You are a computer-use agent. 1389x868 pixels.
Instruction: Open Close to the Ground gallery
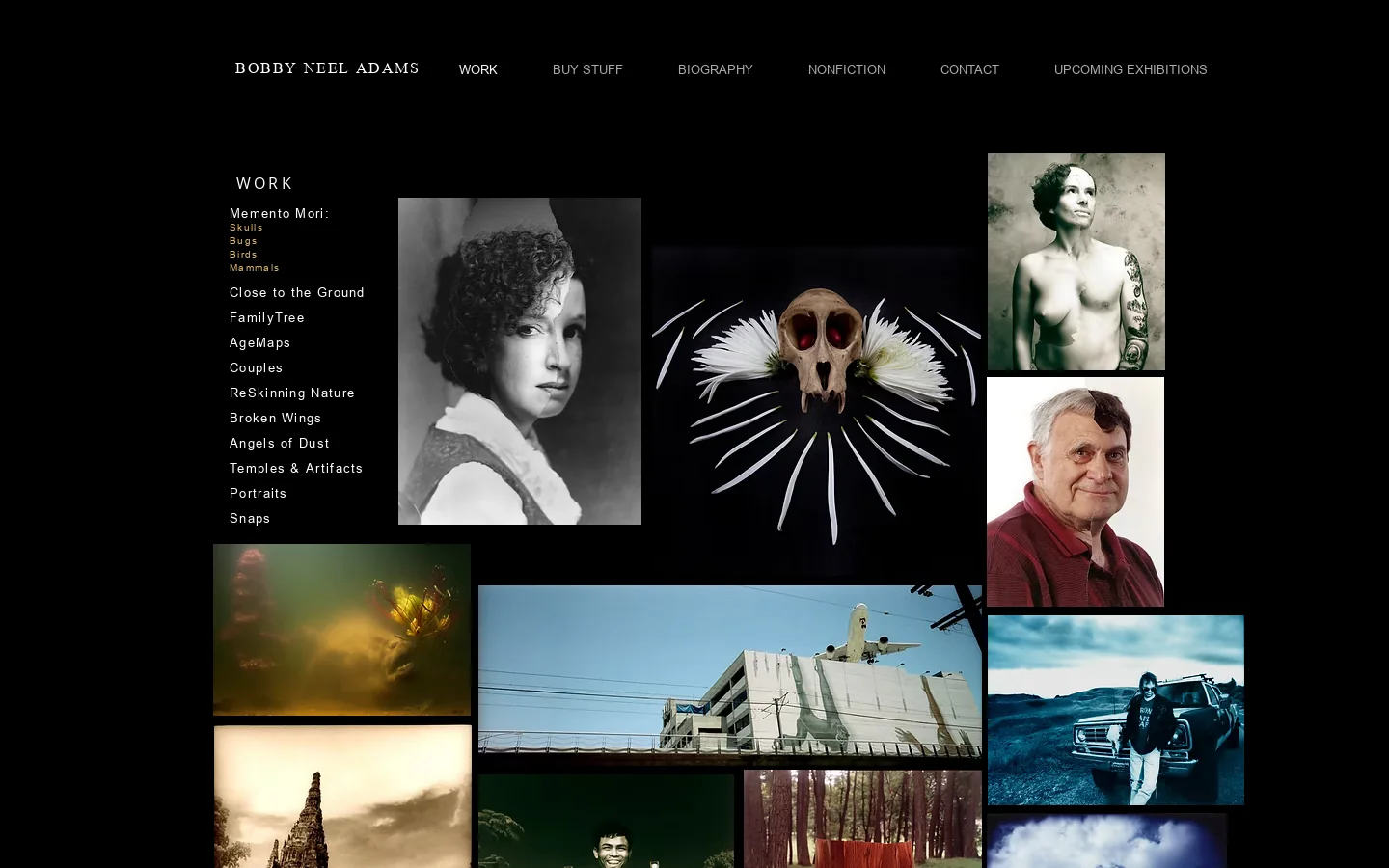297,292
